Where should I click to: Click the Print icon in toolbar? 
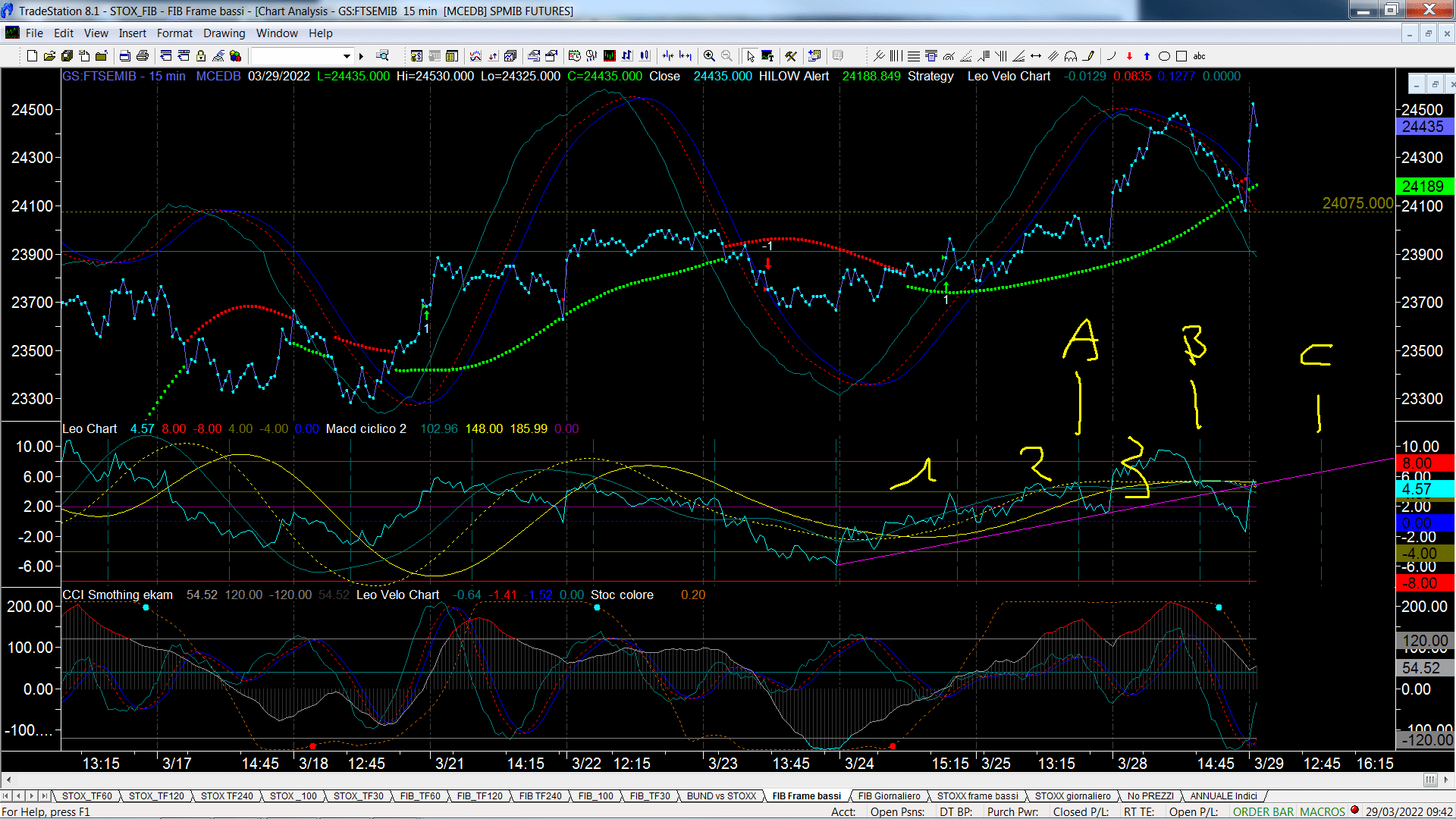click(142, 56)
